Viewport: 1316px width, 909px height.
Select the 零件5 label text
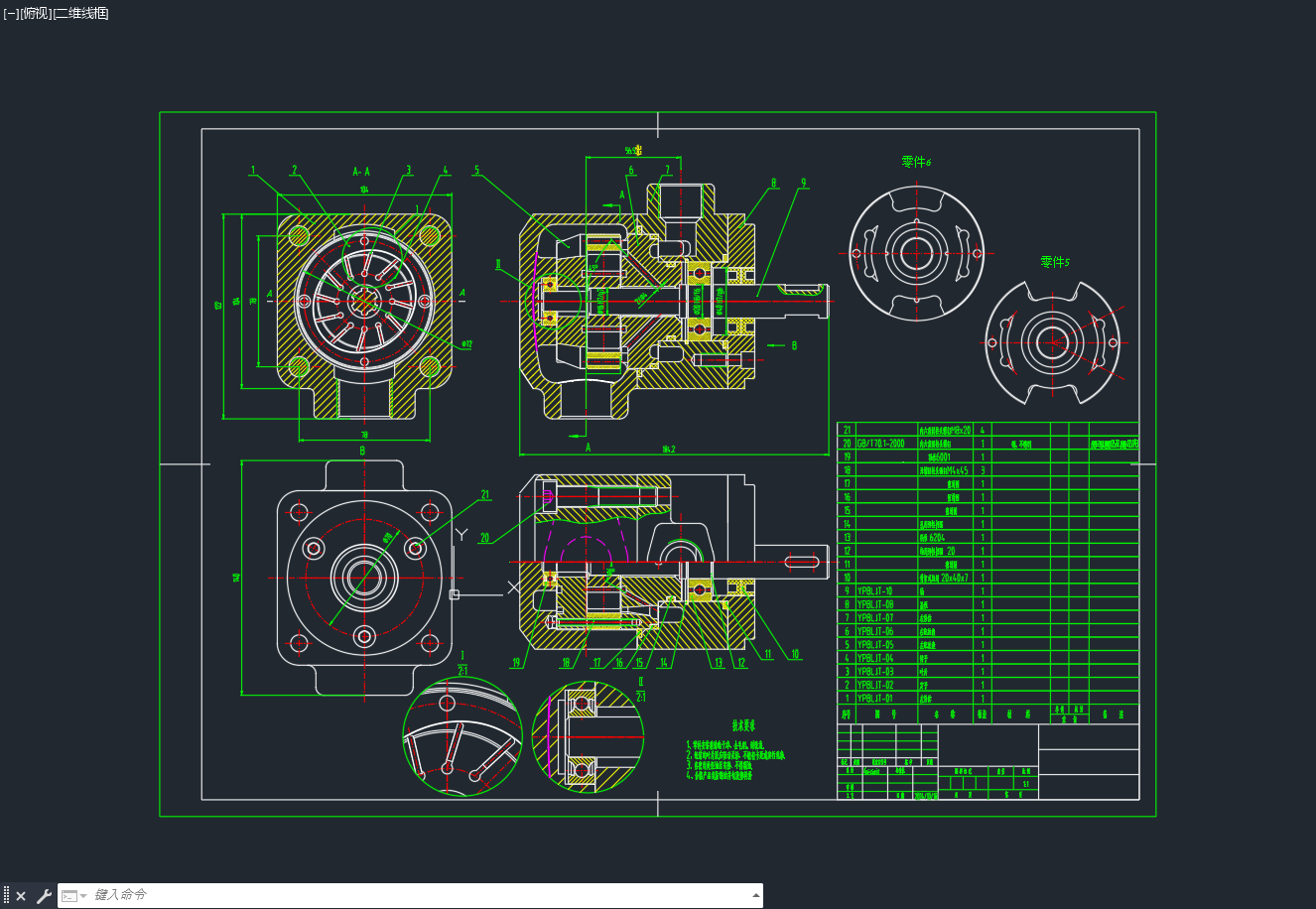tap(1055, 262)
